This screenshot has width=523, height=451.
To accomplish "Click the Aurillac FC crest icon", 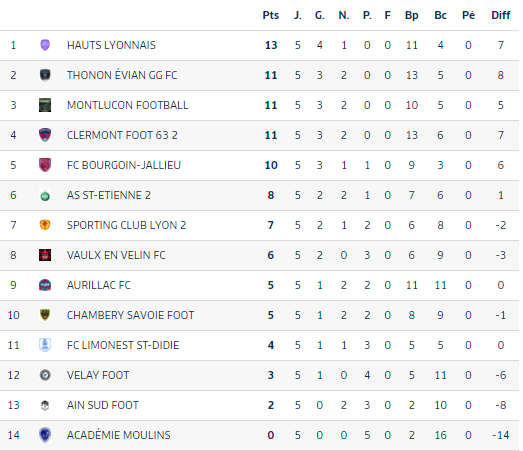I will pyautogui.click(x=45, y=285).
